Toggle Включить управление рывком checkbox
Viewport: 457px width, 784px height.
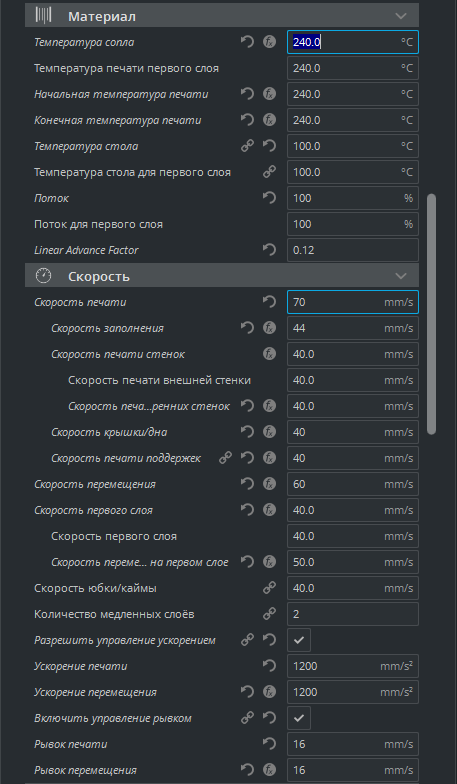click(299, 718)
